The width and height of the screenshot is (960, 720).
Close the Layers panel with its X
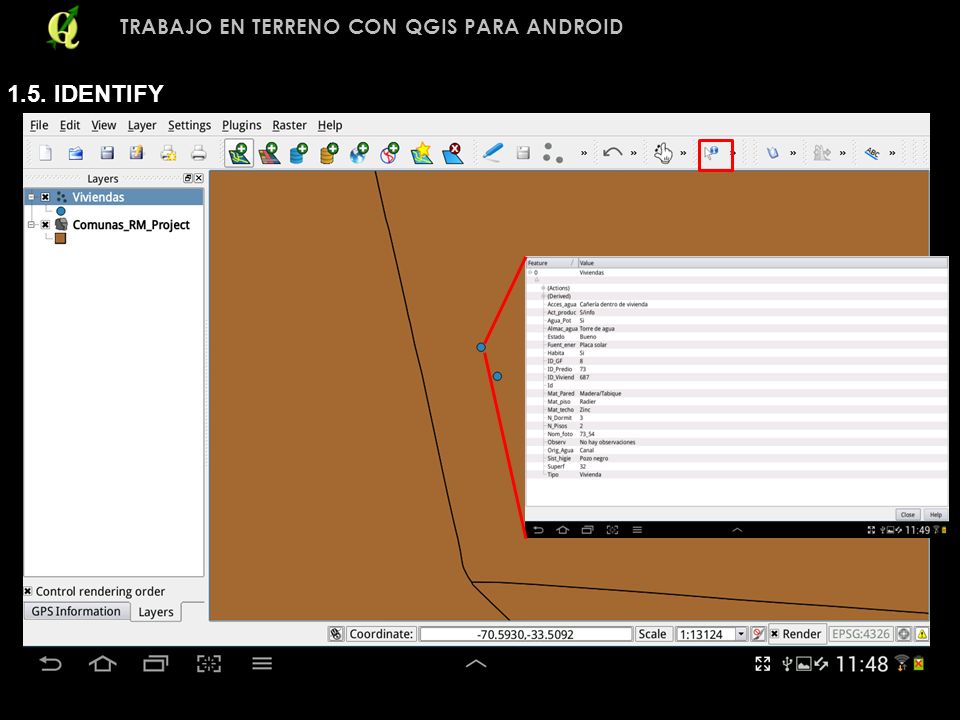coord(198,178)
